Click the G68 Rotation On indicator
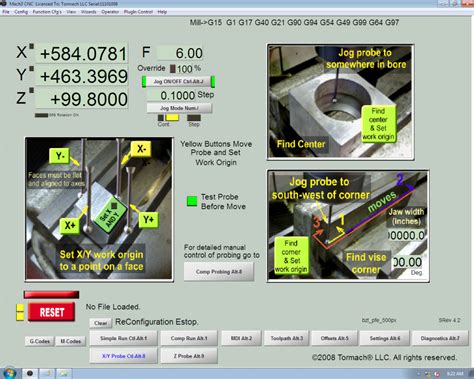 tap(41, 115)
